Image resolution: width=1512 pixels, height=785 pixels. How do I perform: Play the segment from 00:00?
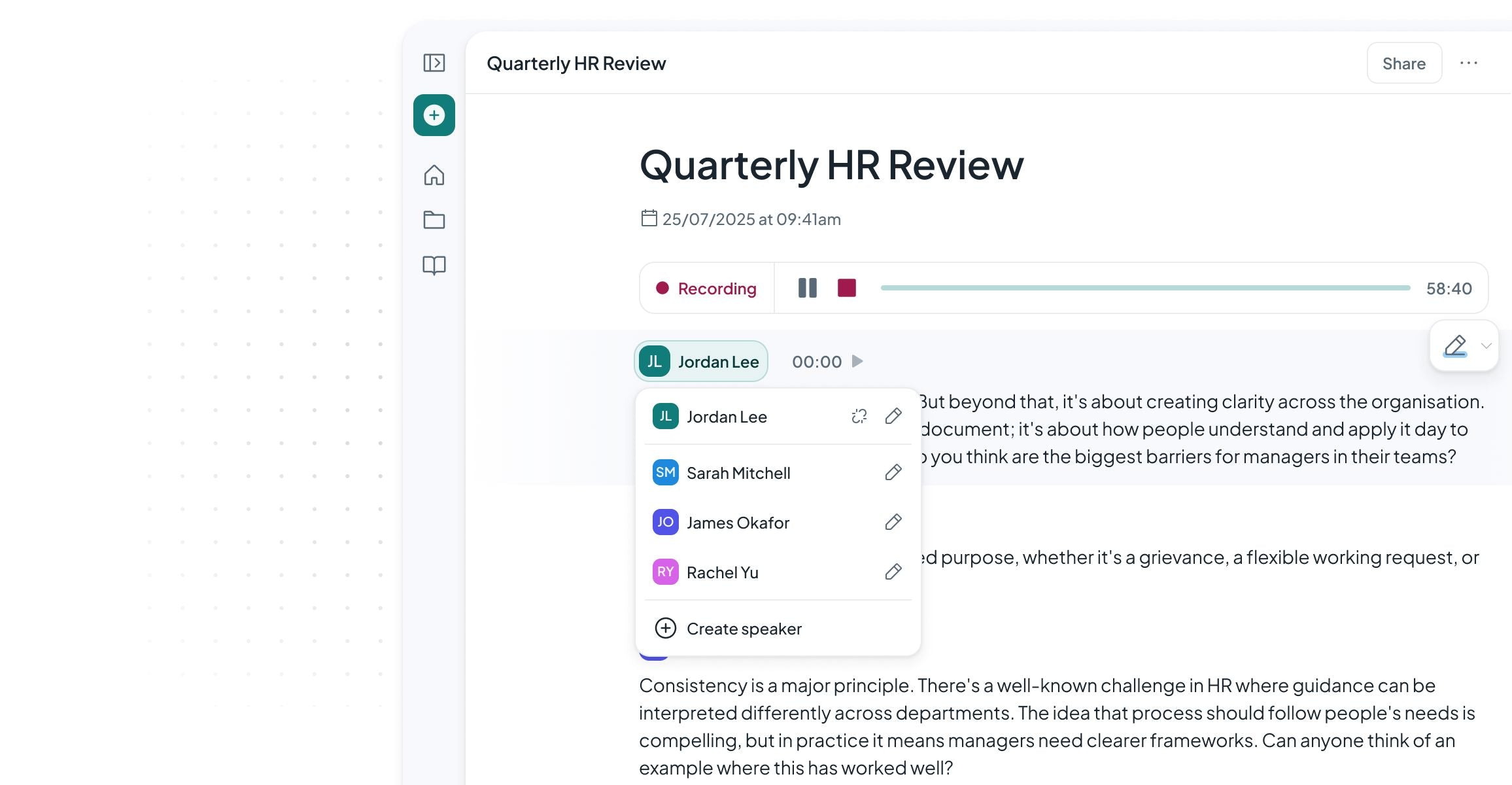[857, 361]
